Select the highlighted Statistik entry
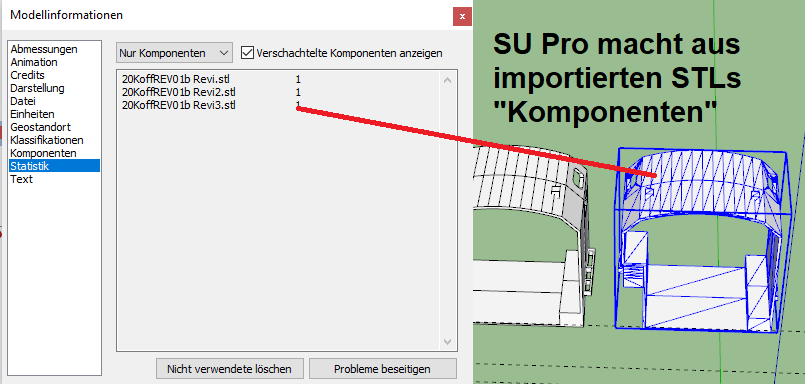805x384 pixels. point(54,166)
